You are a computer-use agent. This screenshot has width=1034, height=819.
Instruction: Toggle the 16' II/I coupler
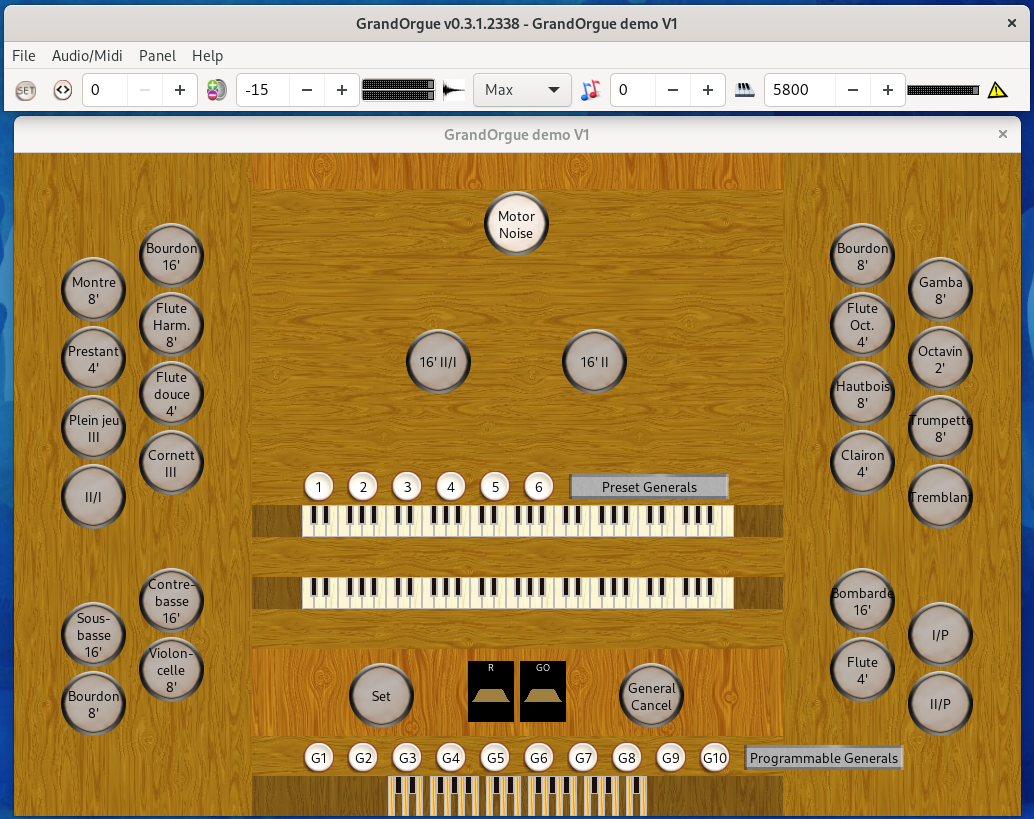point(439,362)
